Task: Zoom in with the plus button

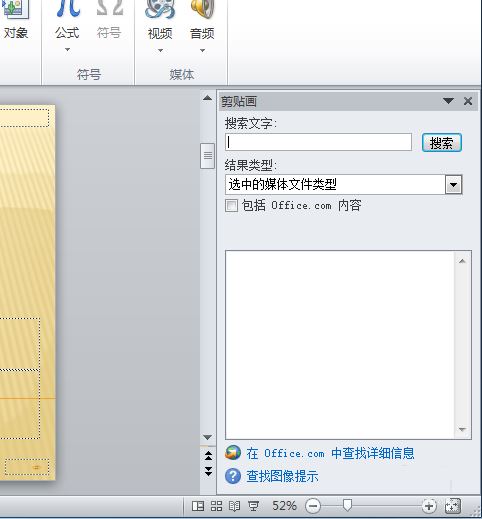Action: [x=429, y=506]
